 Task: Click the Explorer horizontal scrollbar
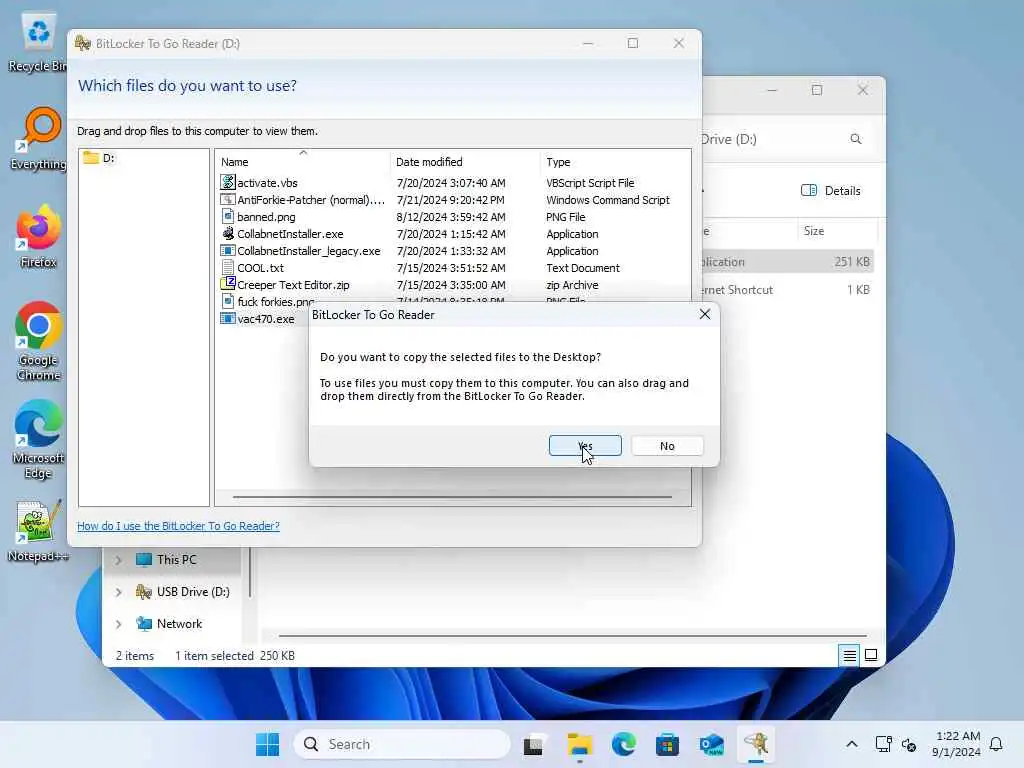tap(572, 635)
